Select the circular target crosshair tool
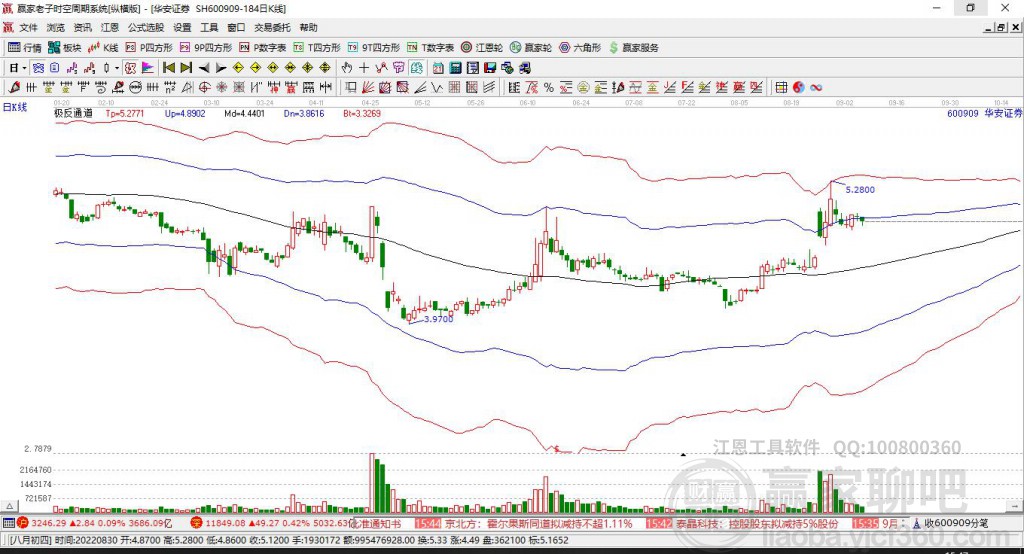Image resolution: width=1024 pixels, height=554 pixels. point(204,88)
